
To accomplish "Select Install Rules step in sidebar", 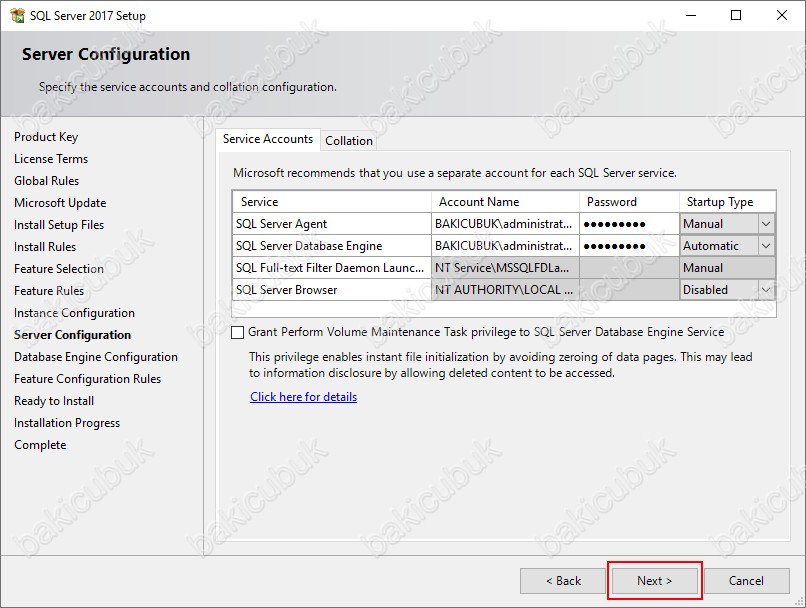I will 45,247.
